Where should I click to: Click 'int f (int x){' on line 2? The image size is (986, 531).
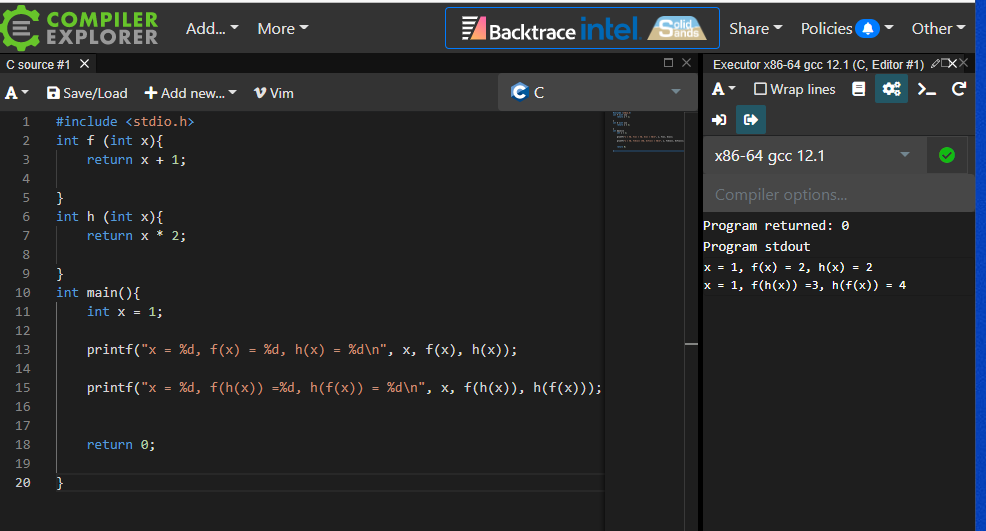(x=109, y=140)
